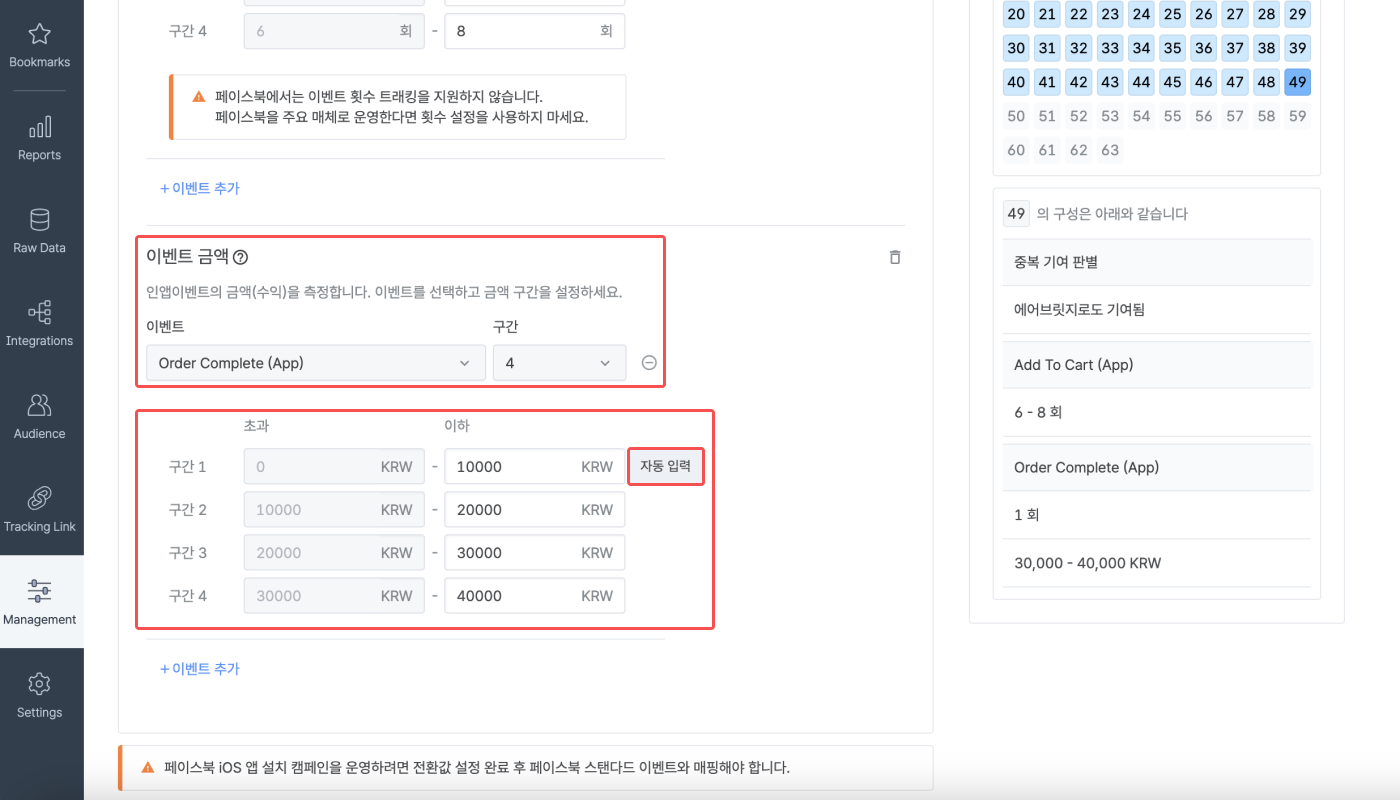
Task: Open Settings gear icon
Action: click(x=40, y=684)
